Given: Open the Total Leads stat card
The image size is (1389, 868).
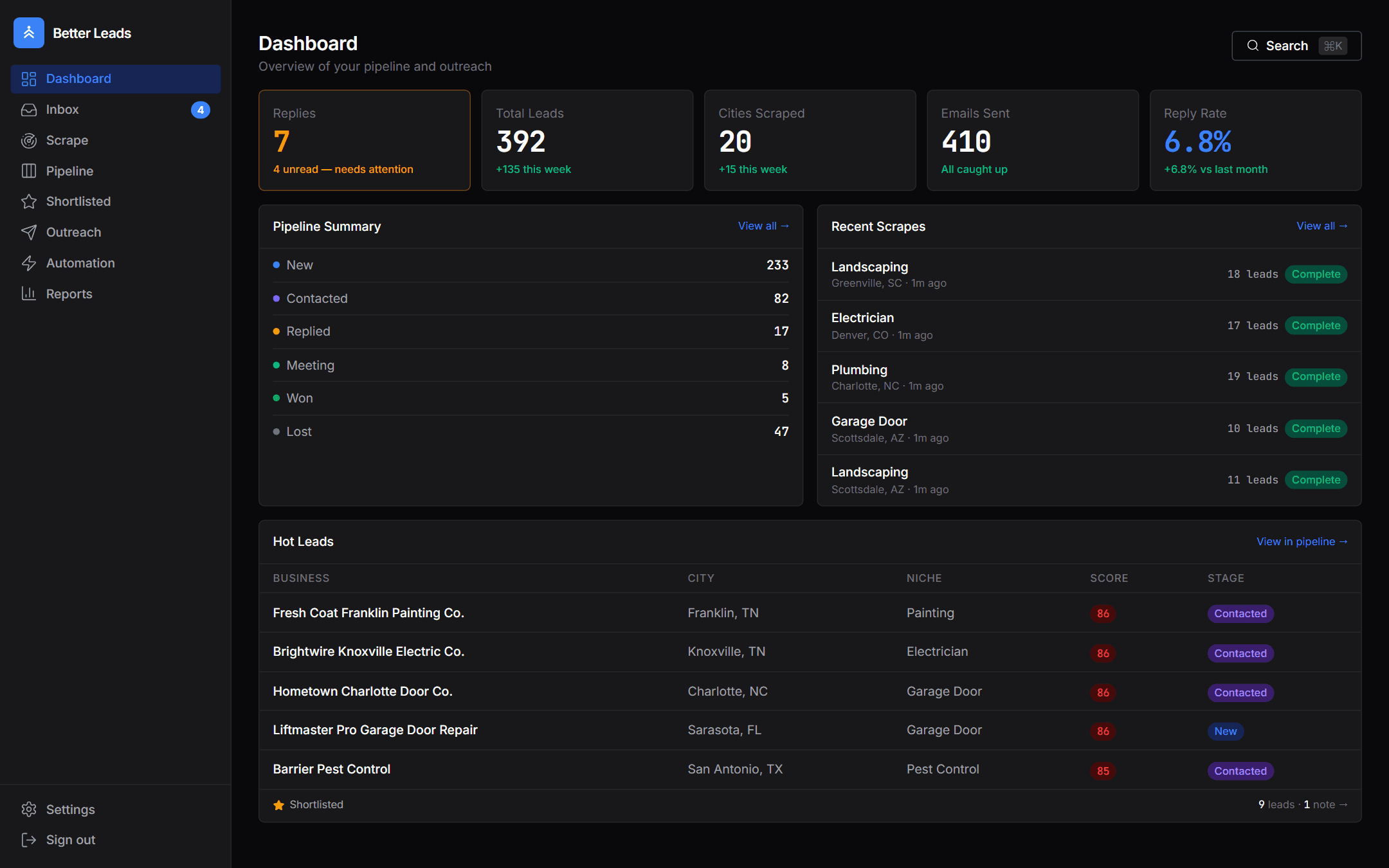Looking at the screenshot, I should pos(587,140).
